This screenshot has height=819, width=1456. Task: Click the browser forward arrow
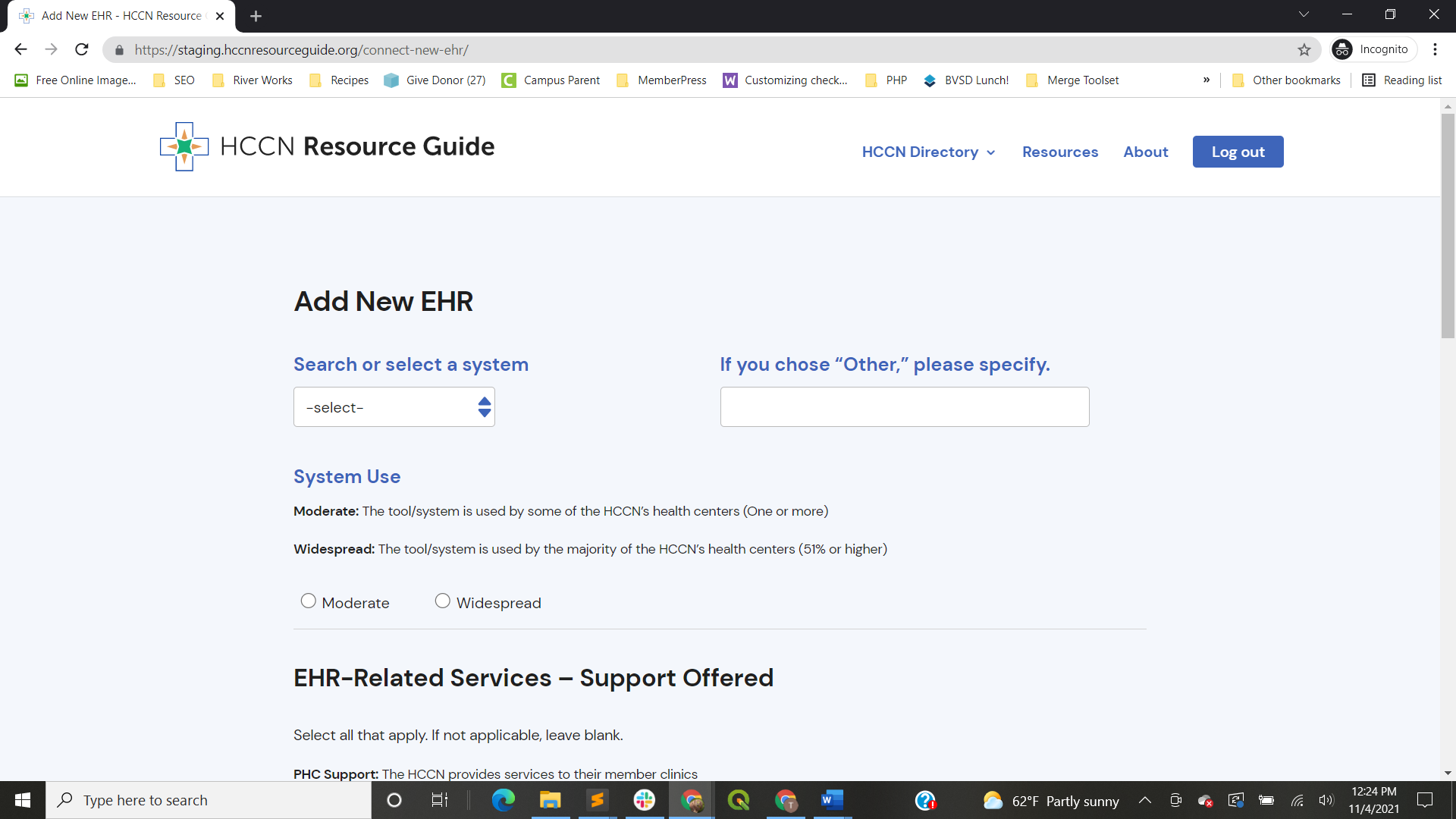coord(51,49)
